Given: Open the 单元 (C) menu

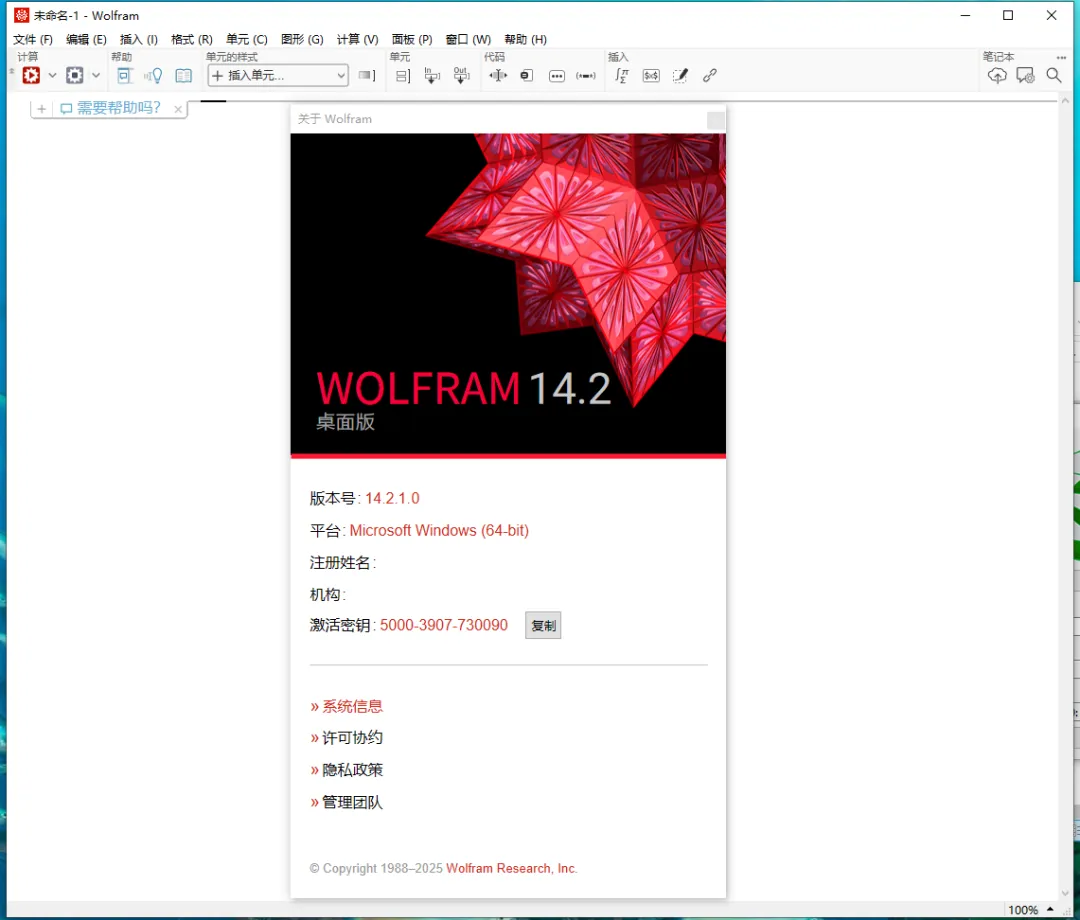Looking at the screenshot, I should click(x=247, y=39).
